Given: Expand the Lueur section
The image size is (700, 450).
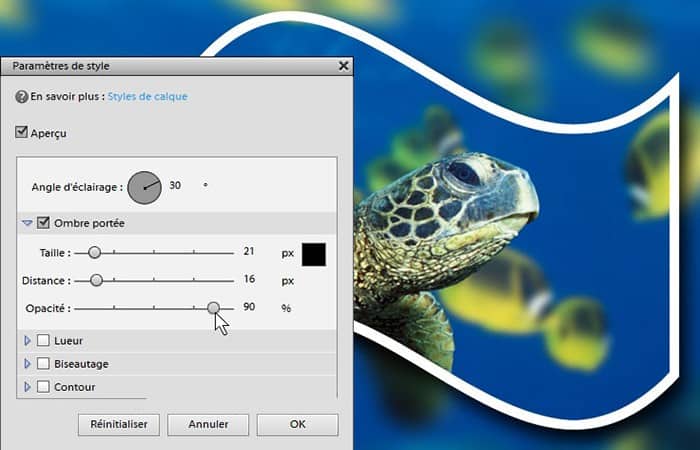Looking at the screenshot, I should [27, 341].
